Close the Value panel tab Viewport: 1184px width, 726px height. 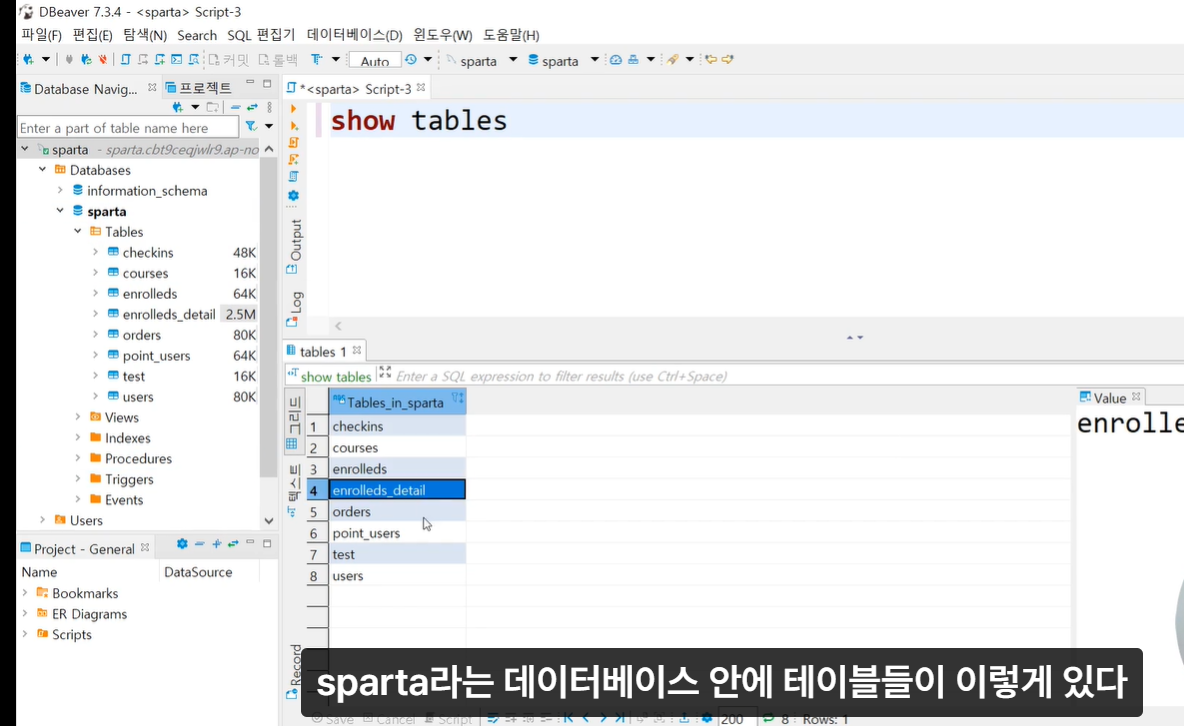click(1136, 397)
